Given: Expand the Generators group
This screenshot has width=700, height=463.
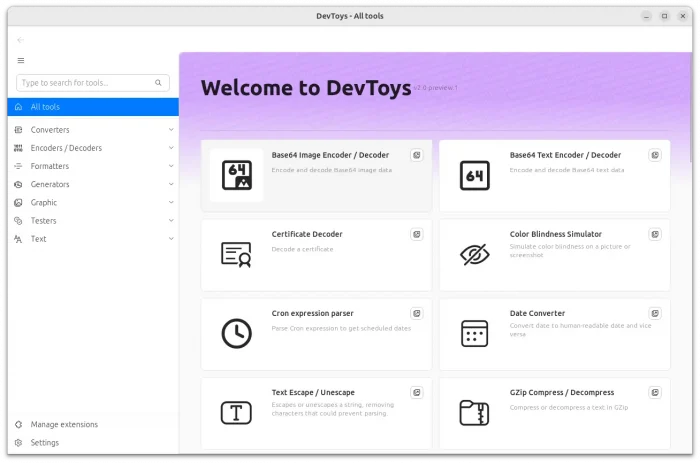Looking at the screenshot, I should pyautogui.click(x=171, y=184).
